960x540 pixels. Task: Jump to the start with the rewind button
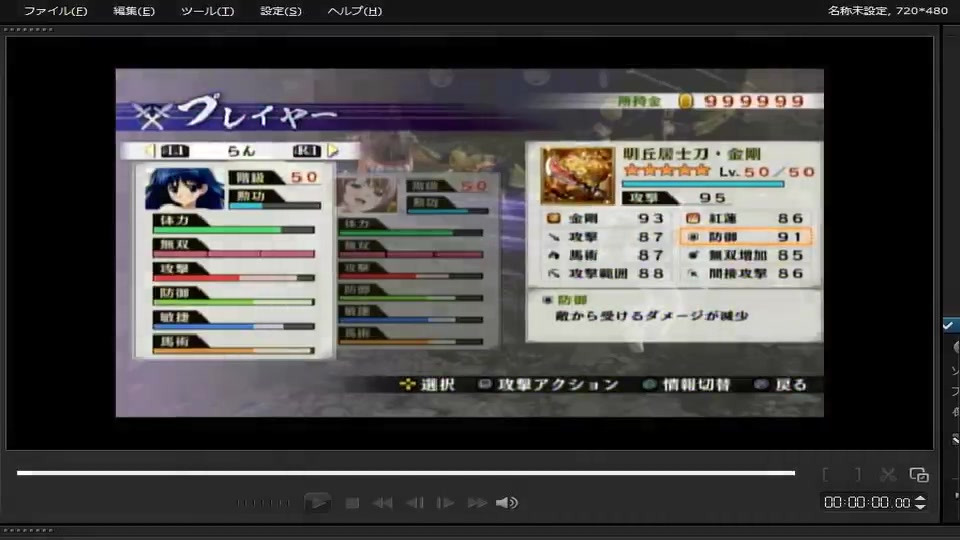click(x=383, y=503)
